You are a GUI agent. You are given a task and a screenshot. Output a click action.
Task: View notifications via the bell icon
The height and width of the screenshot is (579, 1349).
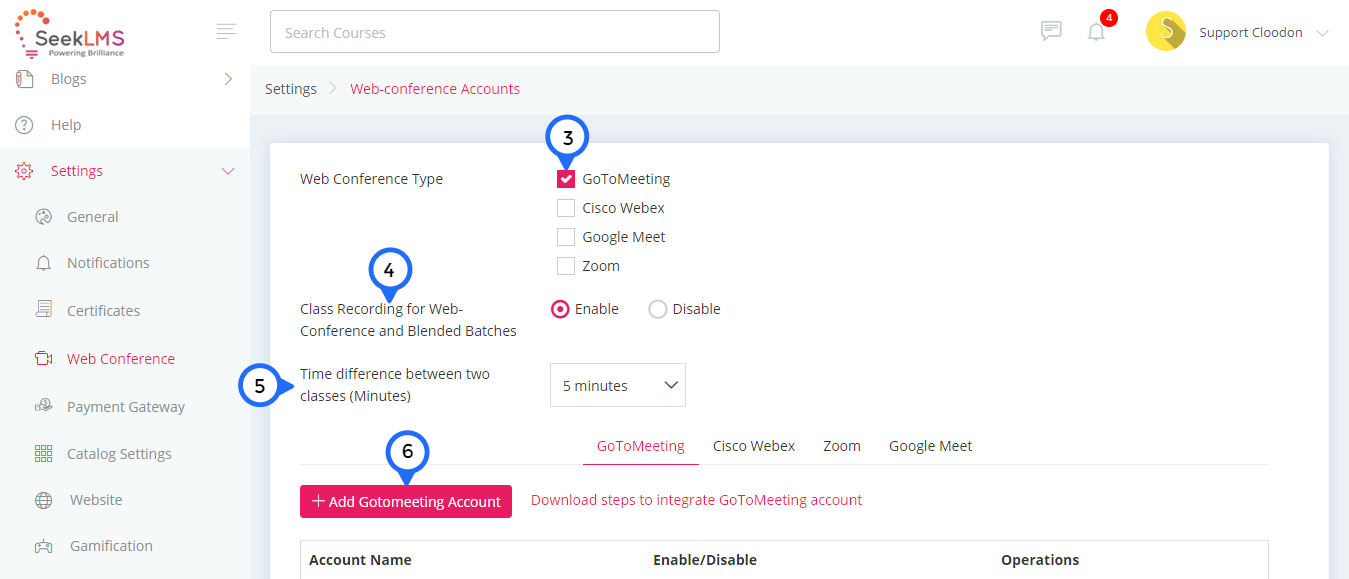[1097, 32]
